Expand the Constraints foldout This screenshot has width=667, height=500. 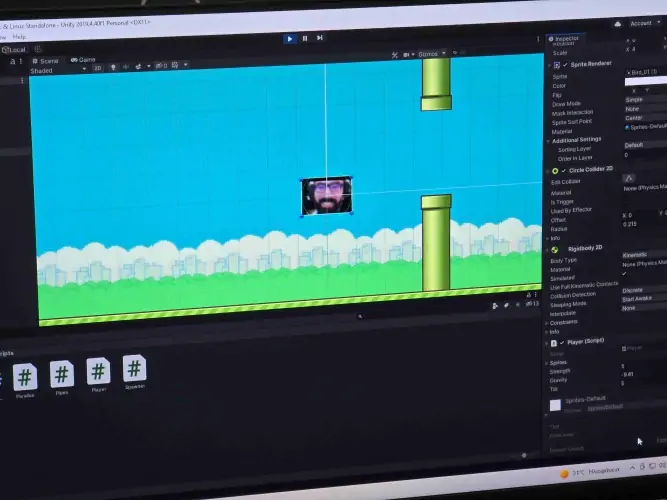coord(547,323)
